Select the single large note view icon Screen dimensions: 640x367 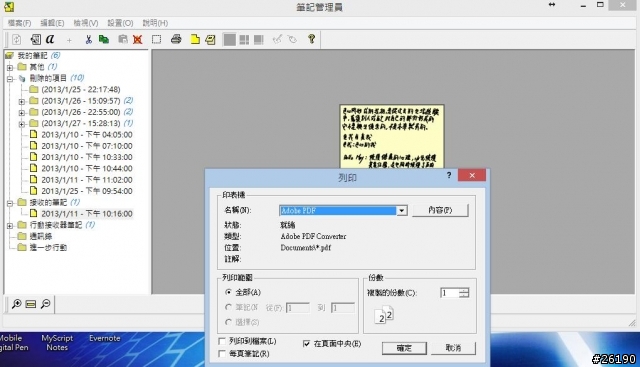click(x=229, y=40)
